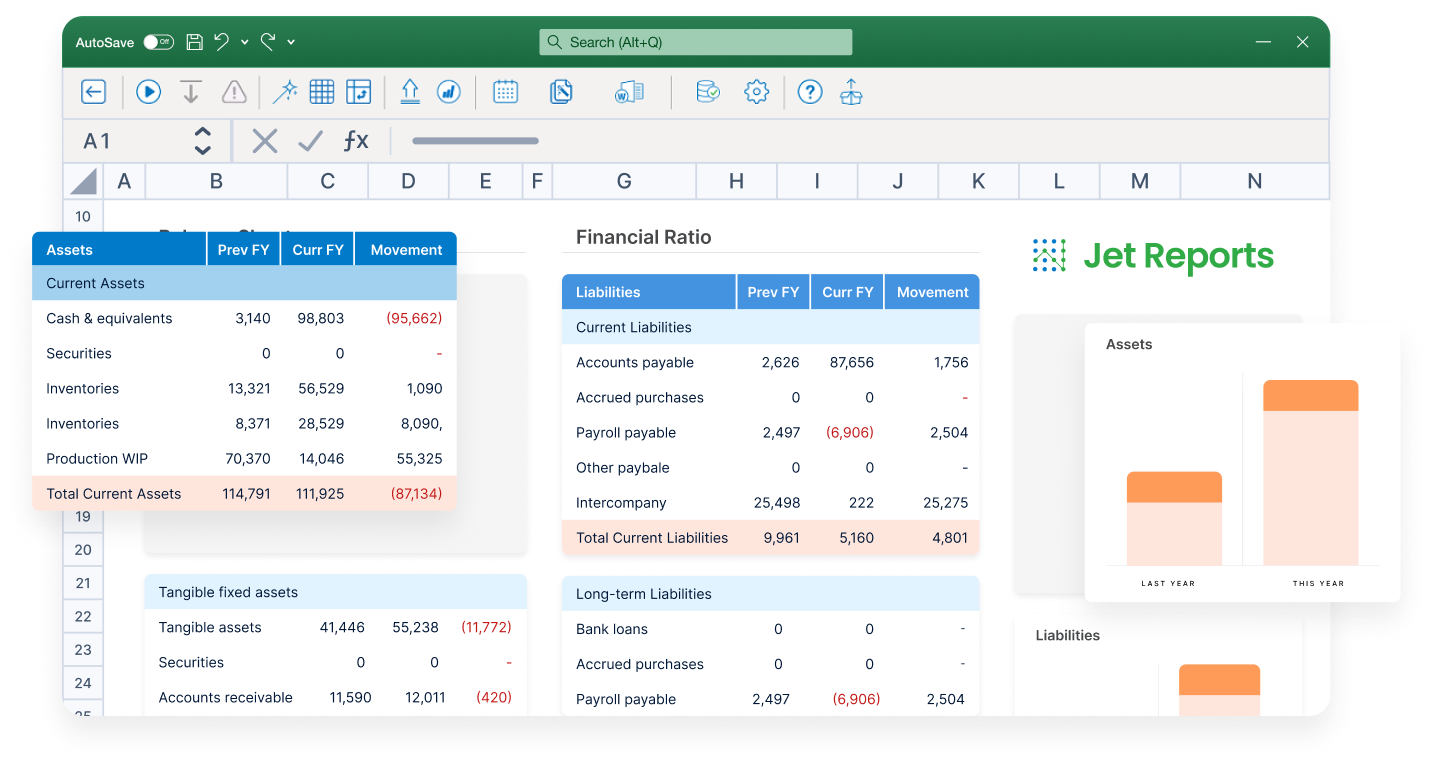Expand the Name Box cell reference selector
Image resolution: width=1433 pixels, height=764 pixels.
click(202, 141)
